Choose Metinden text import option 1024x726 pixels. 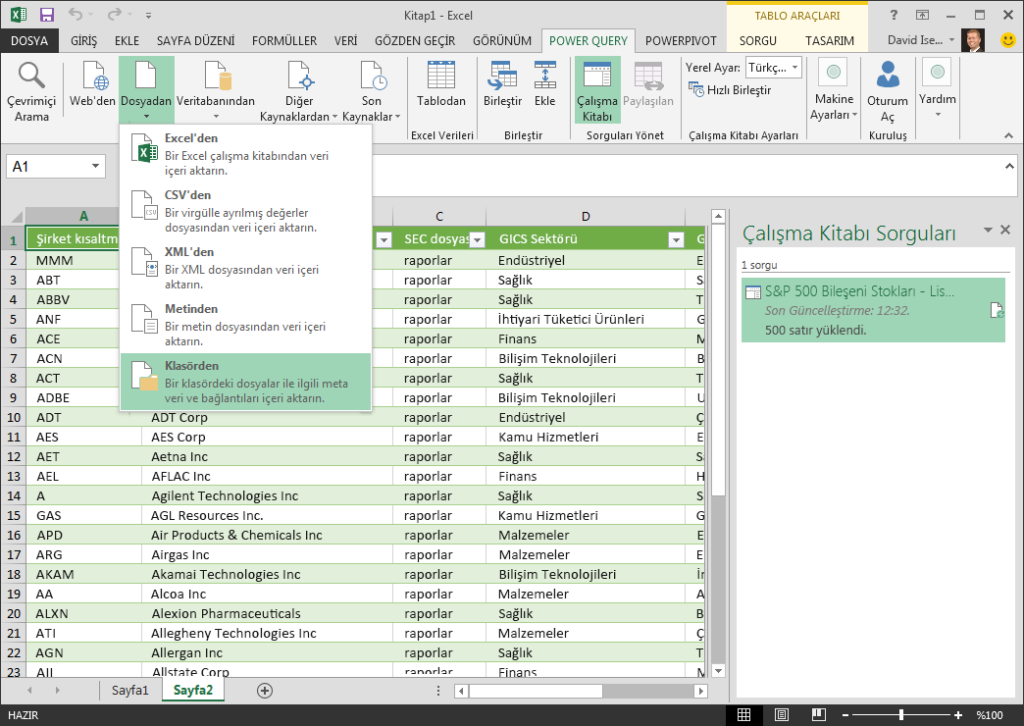coord(246,324)
